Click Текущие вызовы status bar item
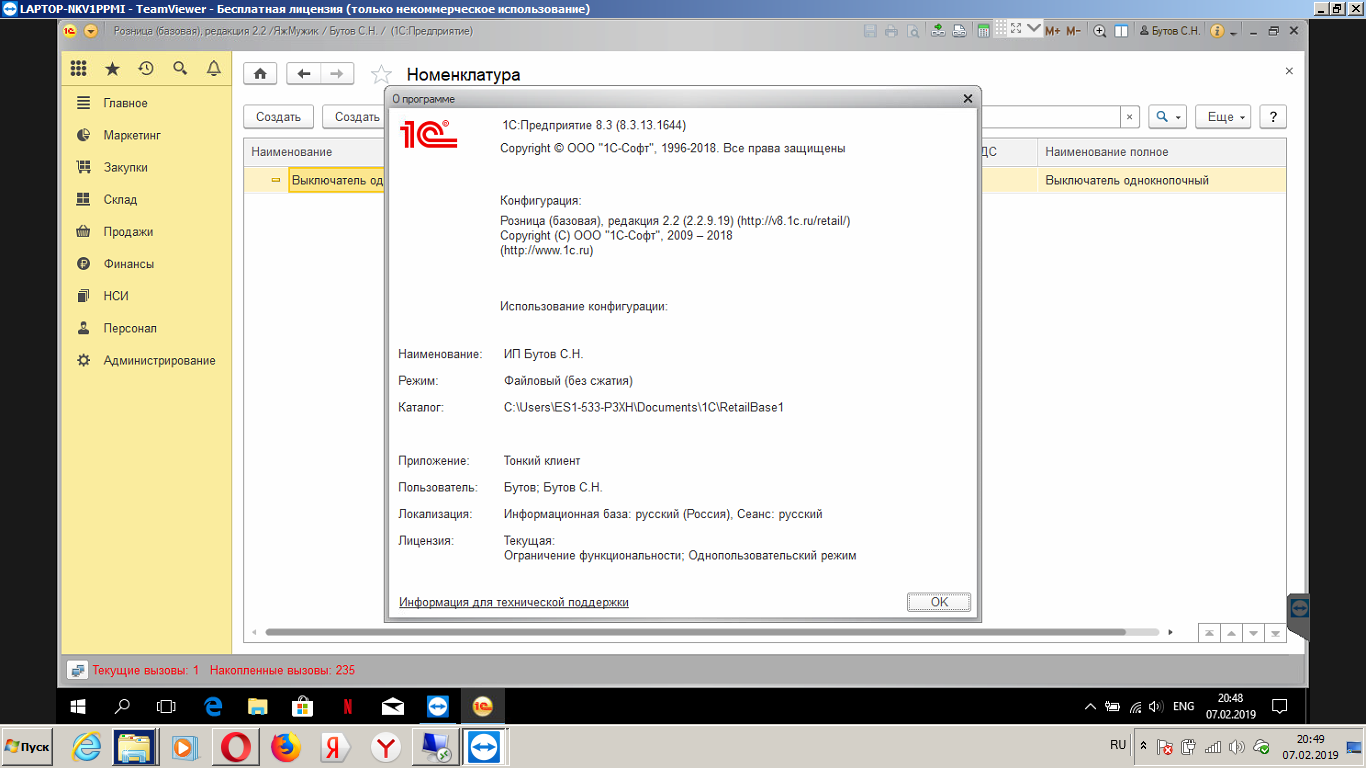 click(145, 670)
